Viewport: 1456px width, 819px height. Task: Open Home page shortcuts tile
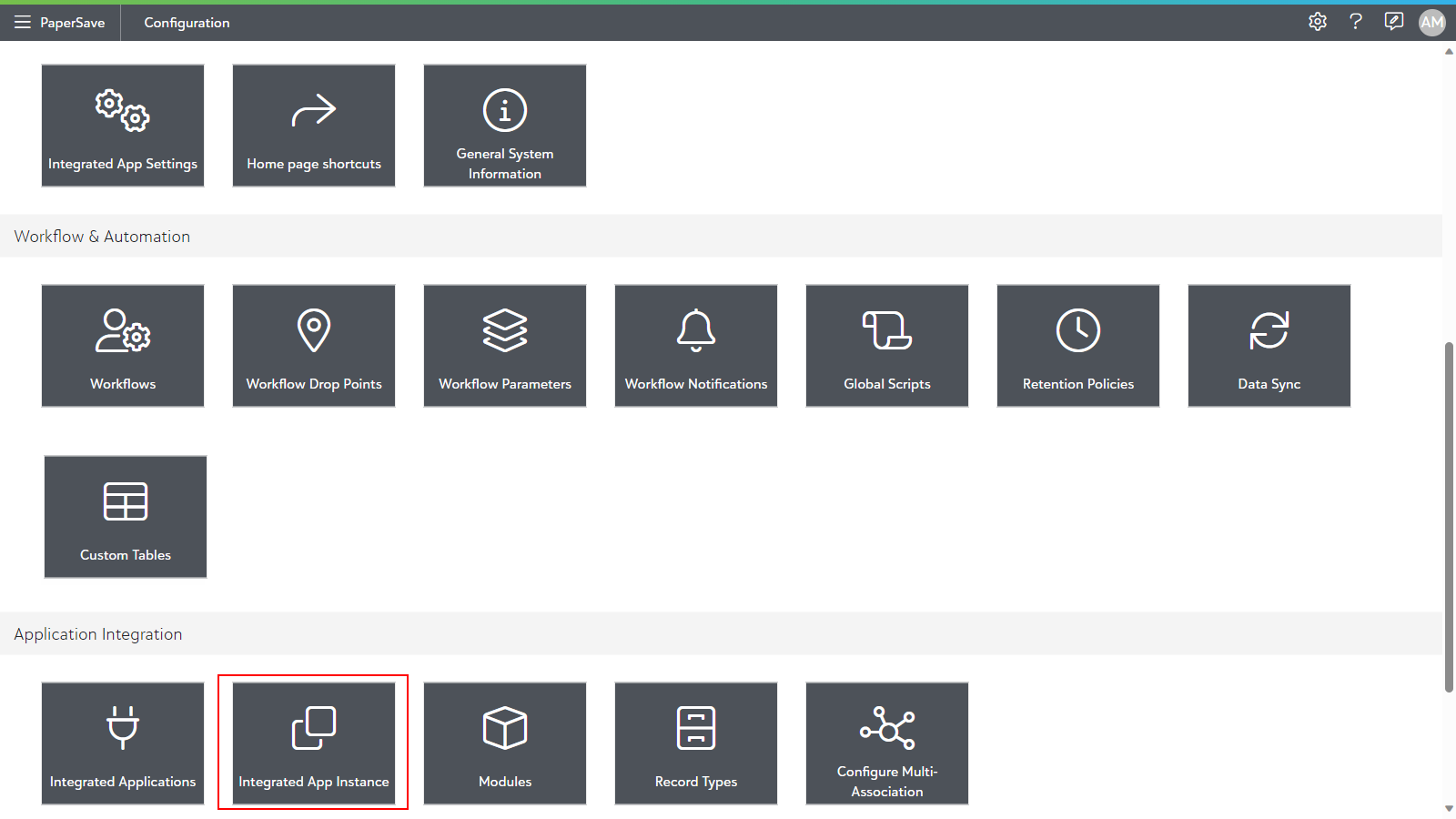pos(314,126)
